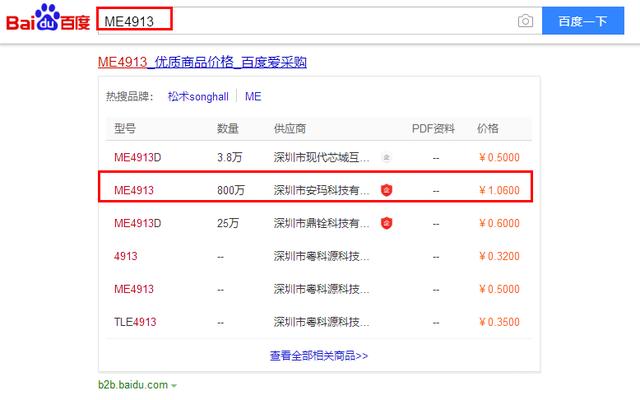This screenshot has width=640, height=400.
Task: Open ME4913 model in 800万 row
Action: 134,190
